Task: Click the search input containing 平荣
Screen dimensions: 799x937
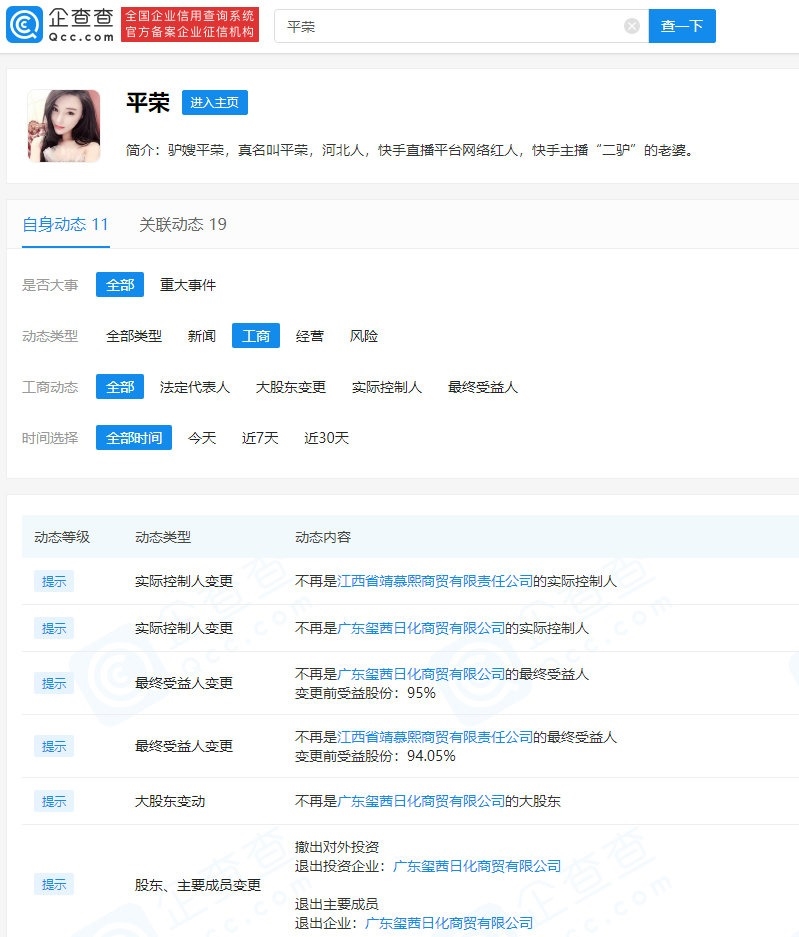Action: click(450, 26)
